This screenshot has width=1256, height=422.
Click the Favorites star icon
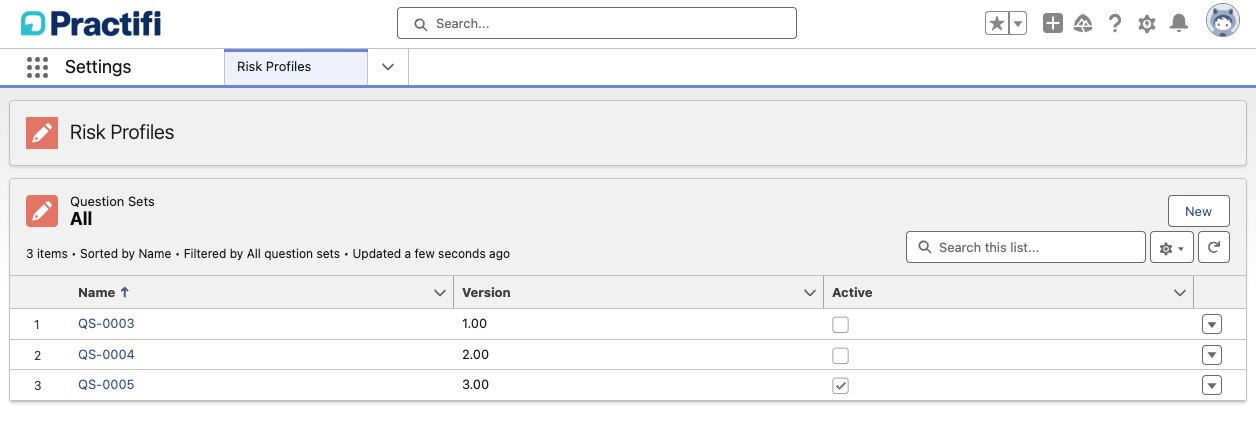coord(997,23)
